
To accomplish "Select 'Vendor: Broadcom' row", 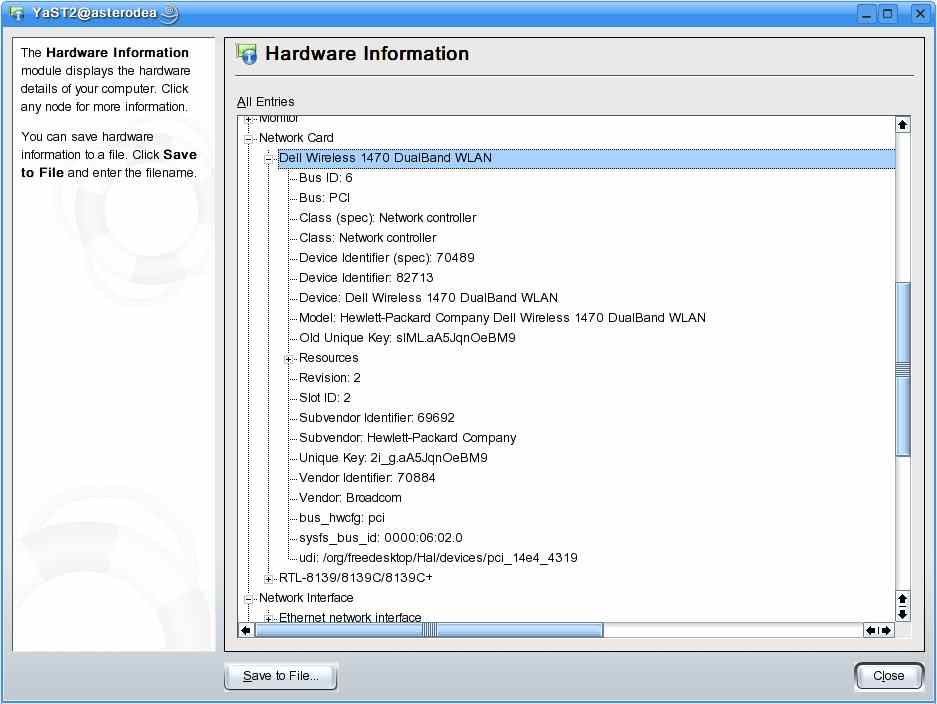I will click(x=350, y=498).
